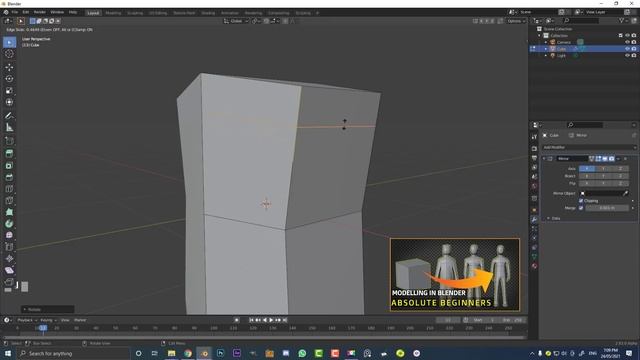Open the outliner filter dropdown
Image resolution: width=640 pixels, height=360 pixels.
point(623,20)
